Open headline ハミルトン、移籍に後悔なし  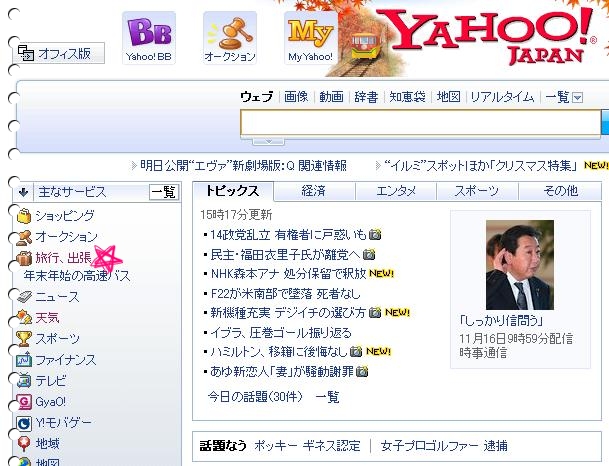click(278, 352)
